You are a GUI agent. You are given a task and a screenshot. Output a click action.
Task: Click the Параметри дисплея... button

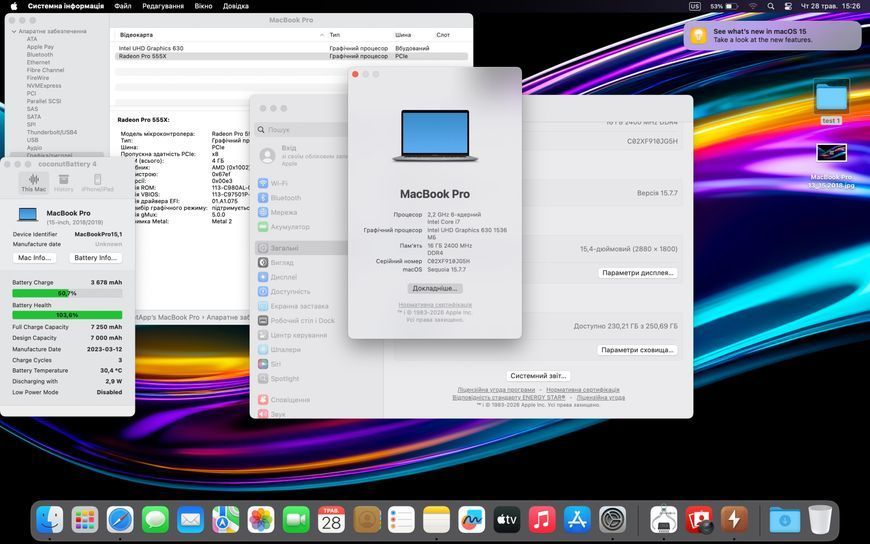click(x=638, y=273)
